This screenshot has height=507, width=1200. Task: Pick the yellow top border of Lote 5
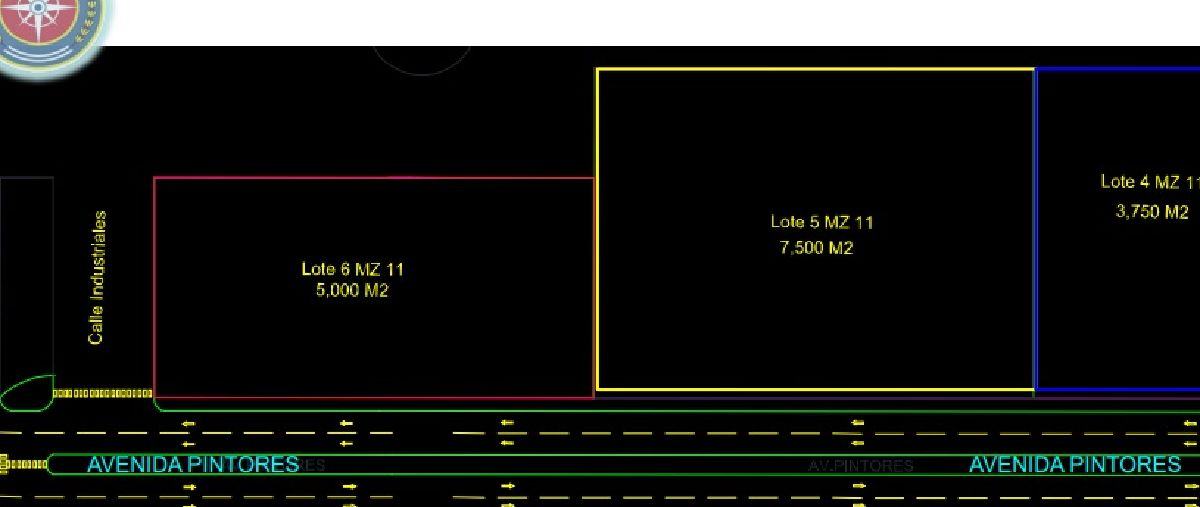[x=815, y=69]
